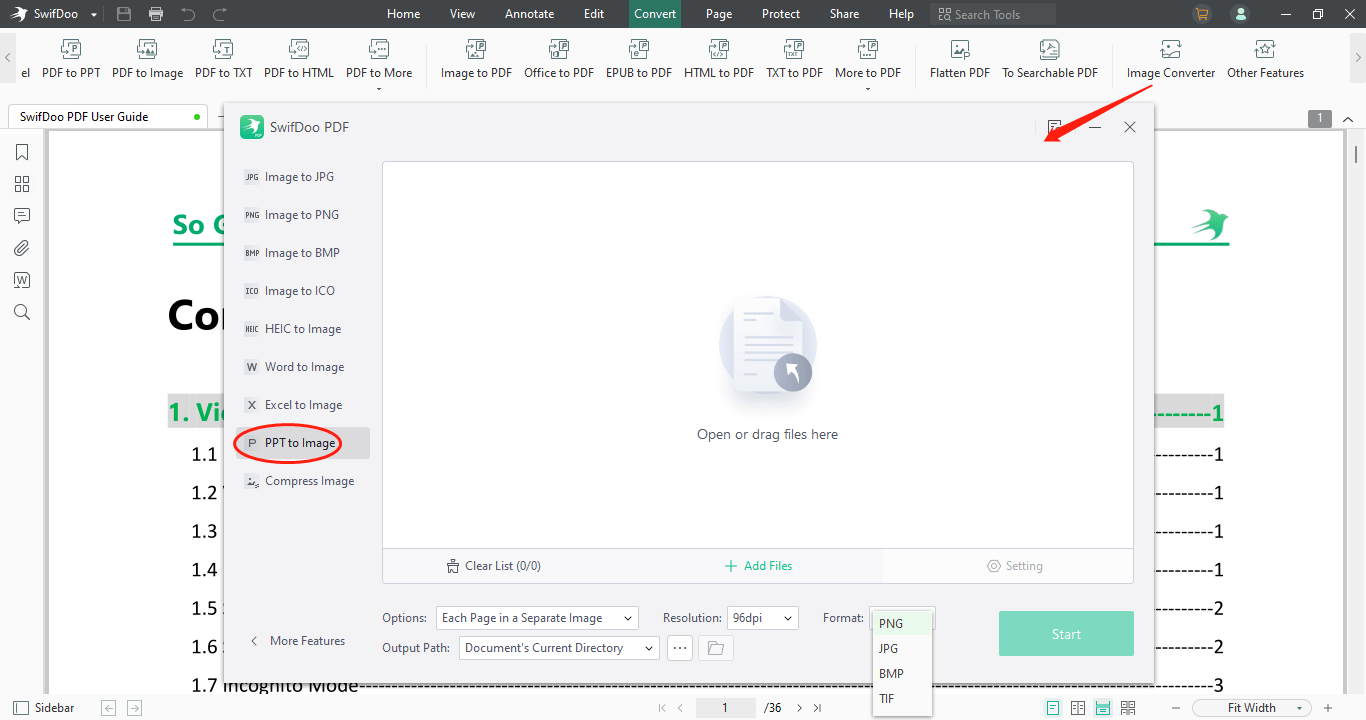Select Excel to Image option
1366x720 pixels.
(x=302, y=405)
